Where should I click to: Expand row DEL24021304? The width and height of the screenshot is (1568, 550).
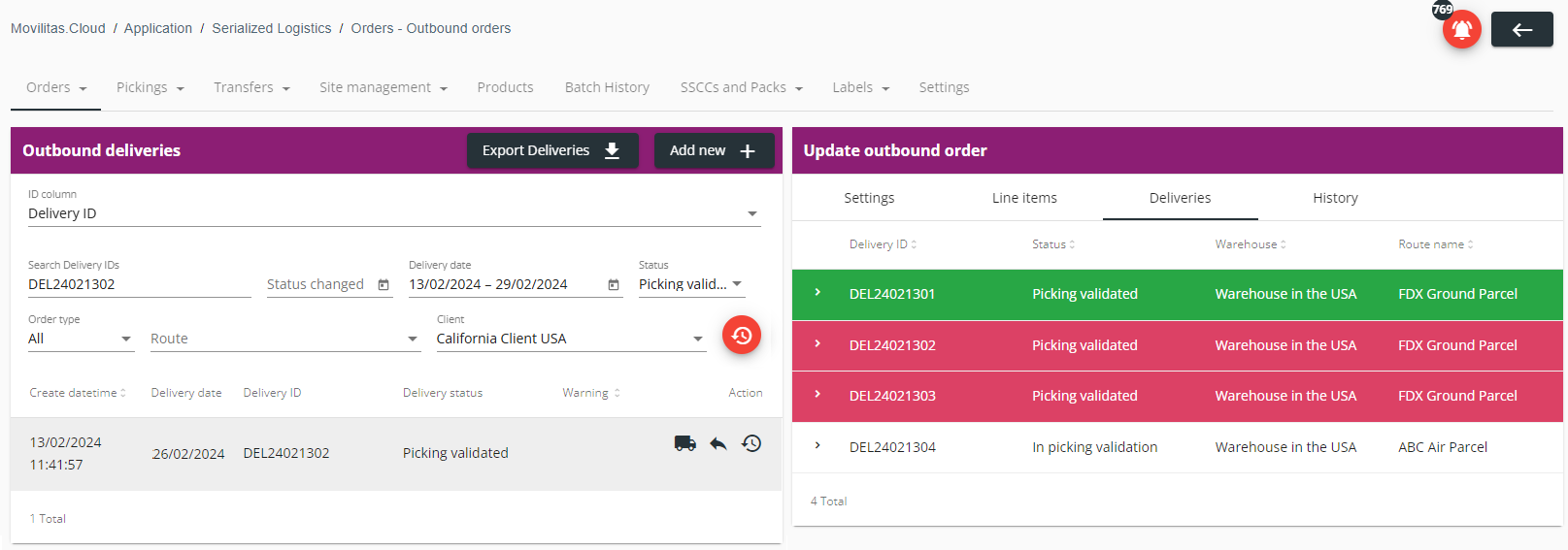[x=817, y=445]
